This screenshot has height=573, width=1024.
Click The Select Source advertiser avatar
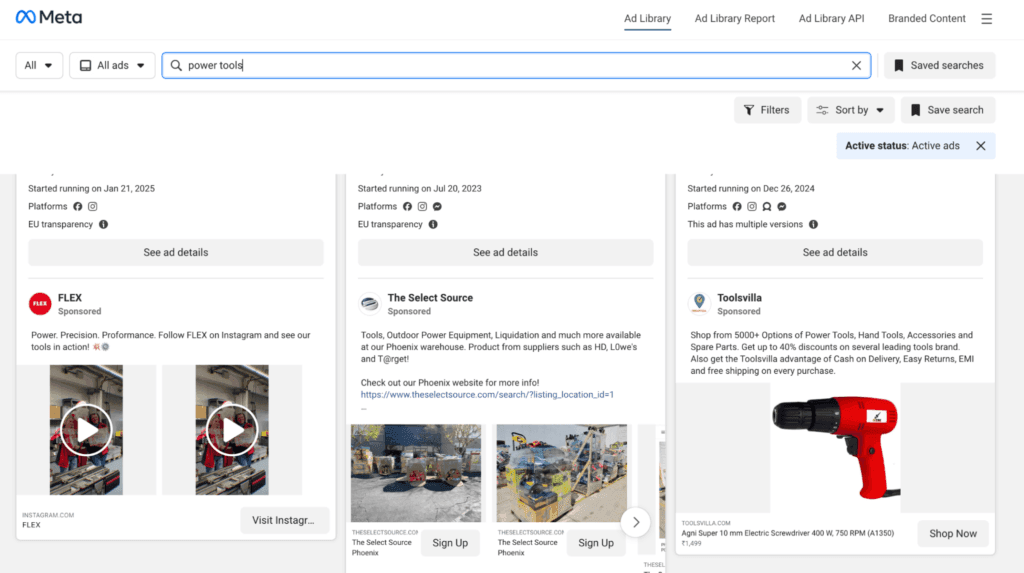tap(370, 304)
